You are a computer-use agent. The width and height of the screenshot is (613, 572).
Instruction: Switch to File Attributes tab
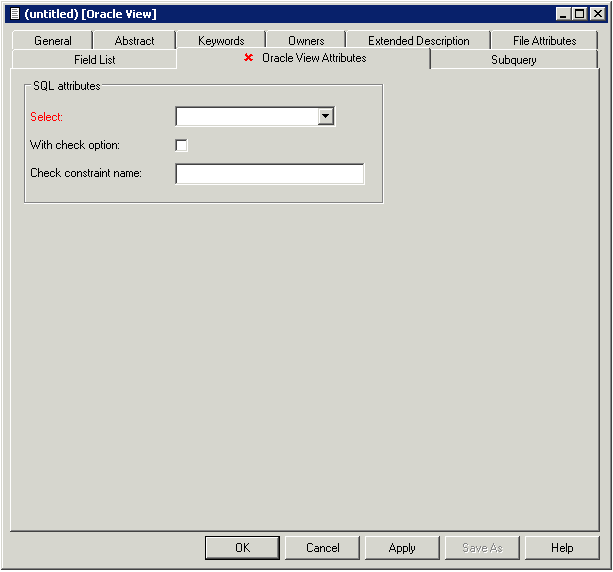coord(544,41)
